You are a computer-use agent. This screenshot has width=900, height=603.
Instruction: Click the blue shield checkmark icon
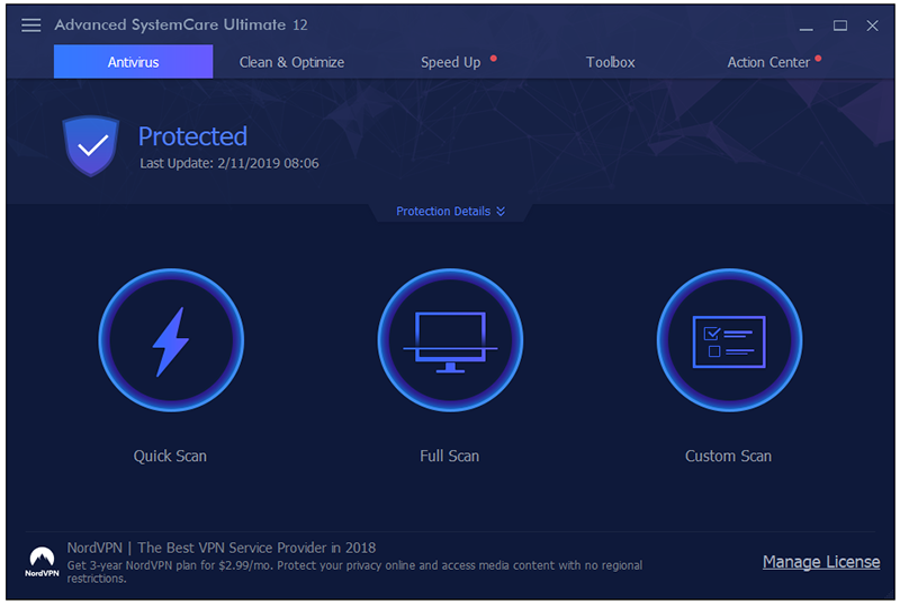(x=91, y=146)
